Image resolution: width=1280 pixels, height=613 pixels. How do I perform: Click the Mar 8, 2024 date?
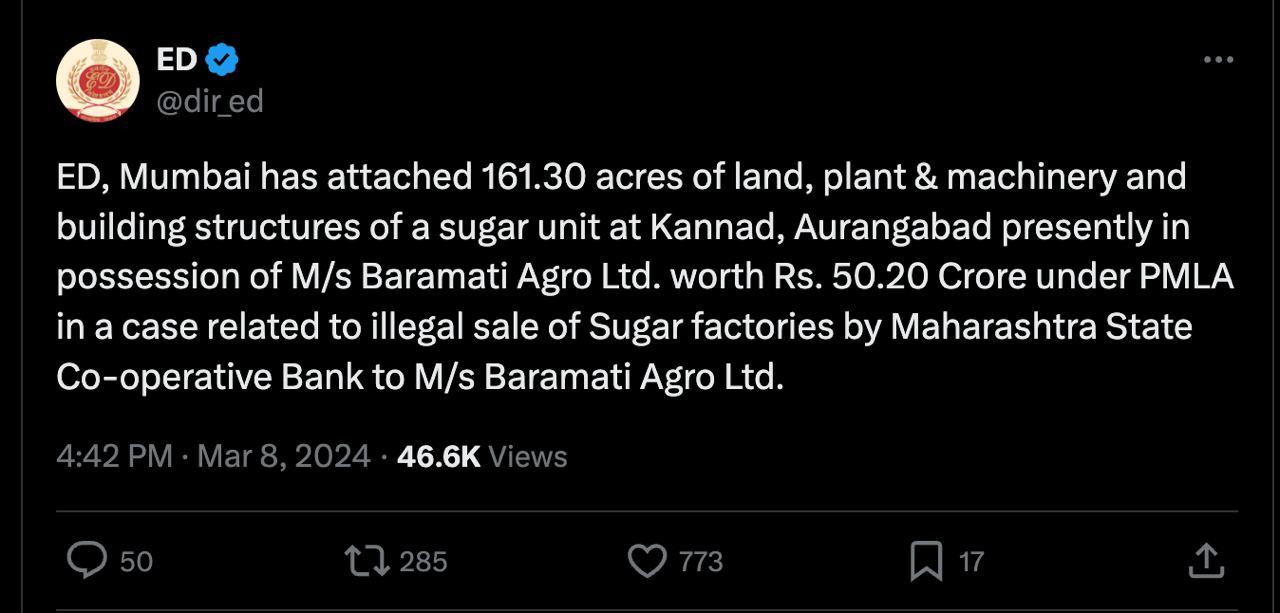284,457
